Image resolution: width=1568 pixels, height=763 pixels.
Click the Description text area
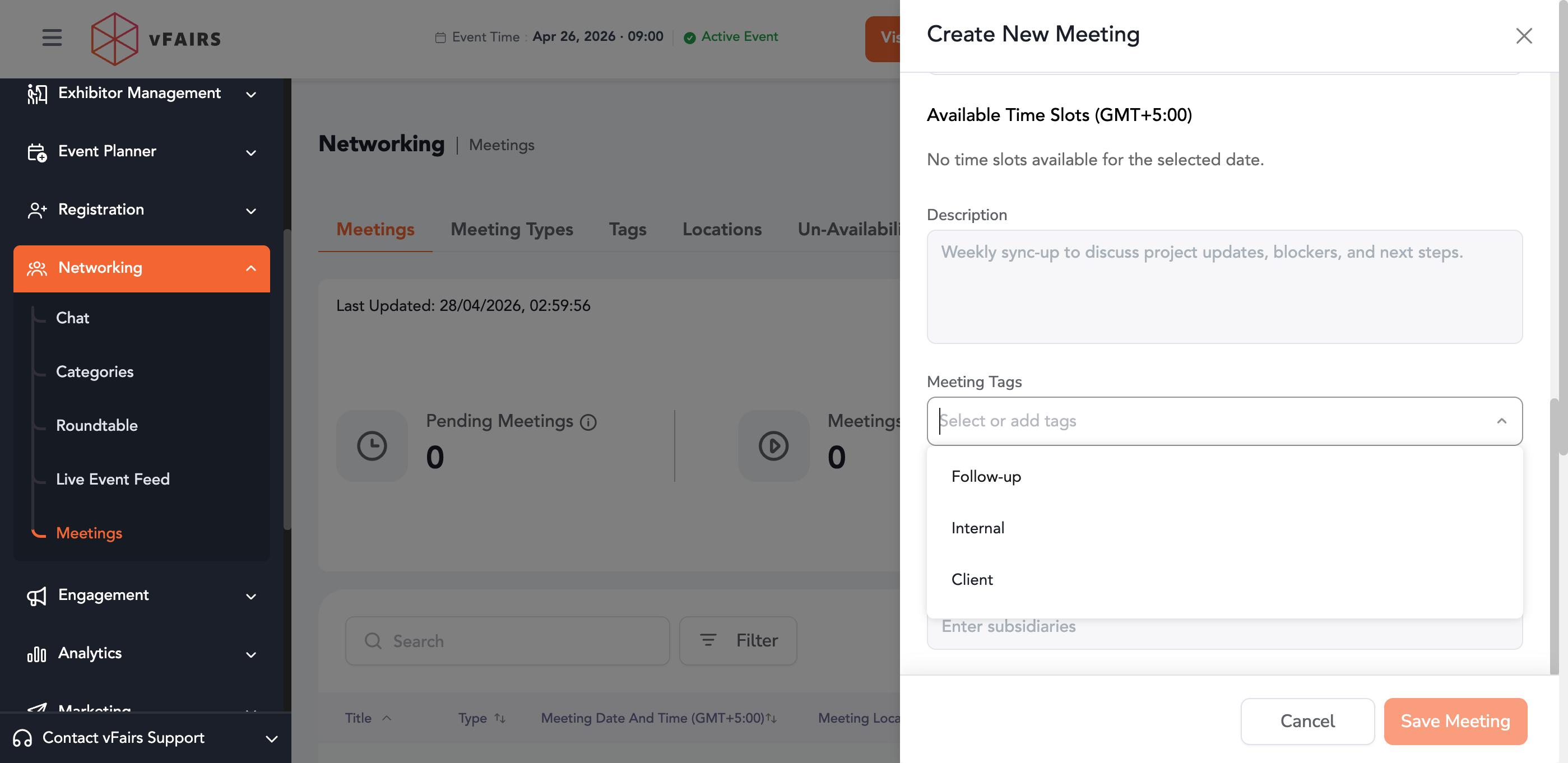coord(1223,287)
